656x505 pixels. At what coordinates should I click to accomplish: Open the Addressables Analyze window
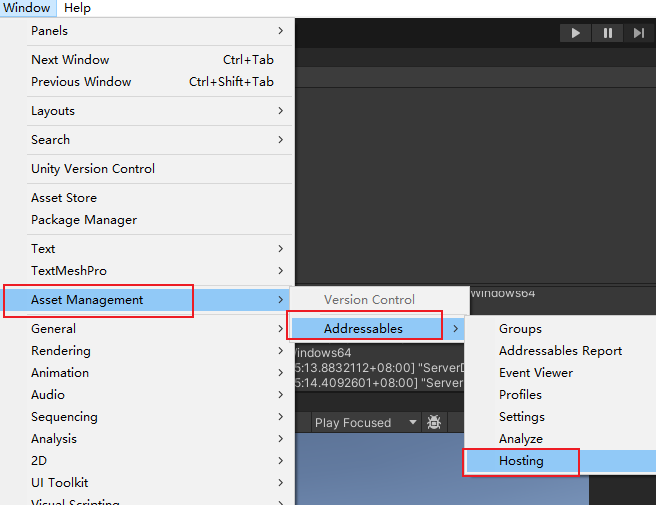pos(561,438)
